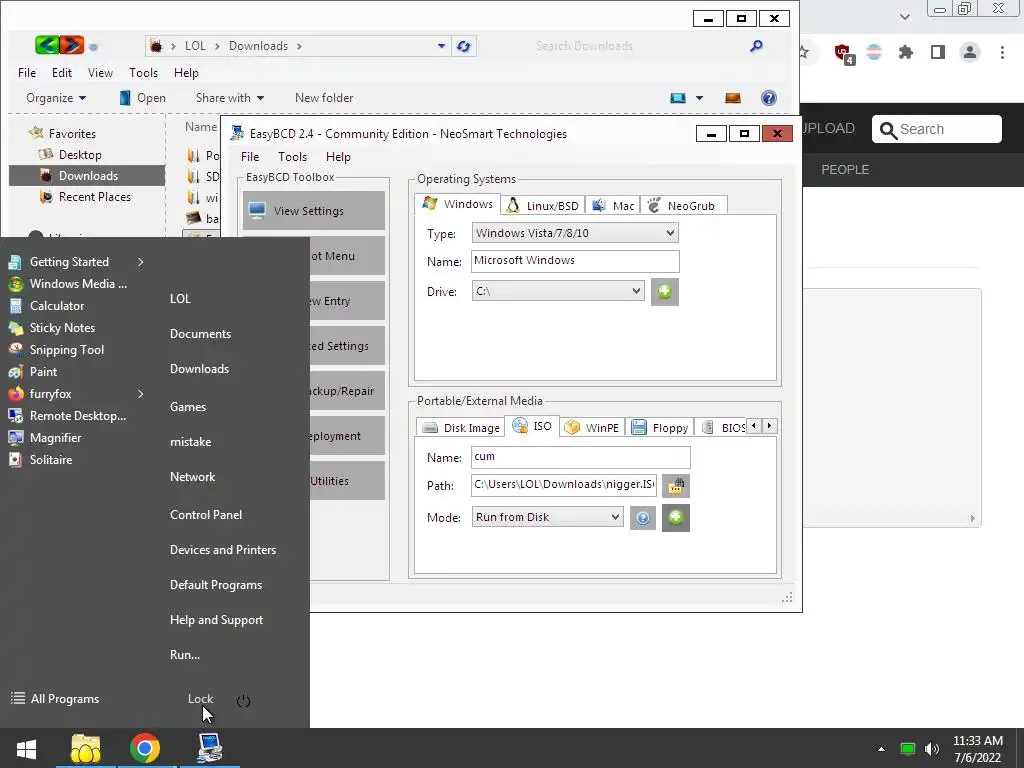Open Paint from the Start menu

(43, 372)
